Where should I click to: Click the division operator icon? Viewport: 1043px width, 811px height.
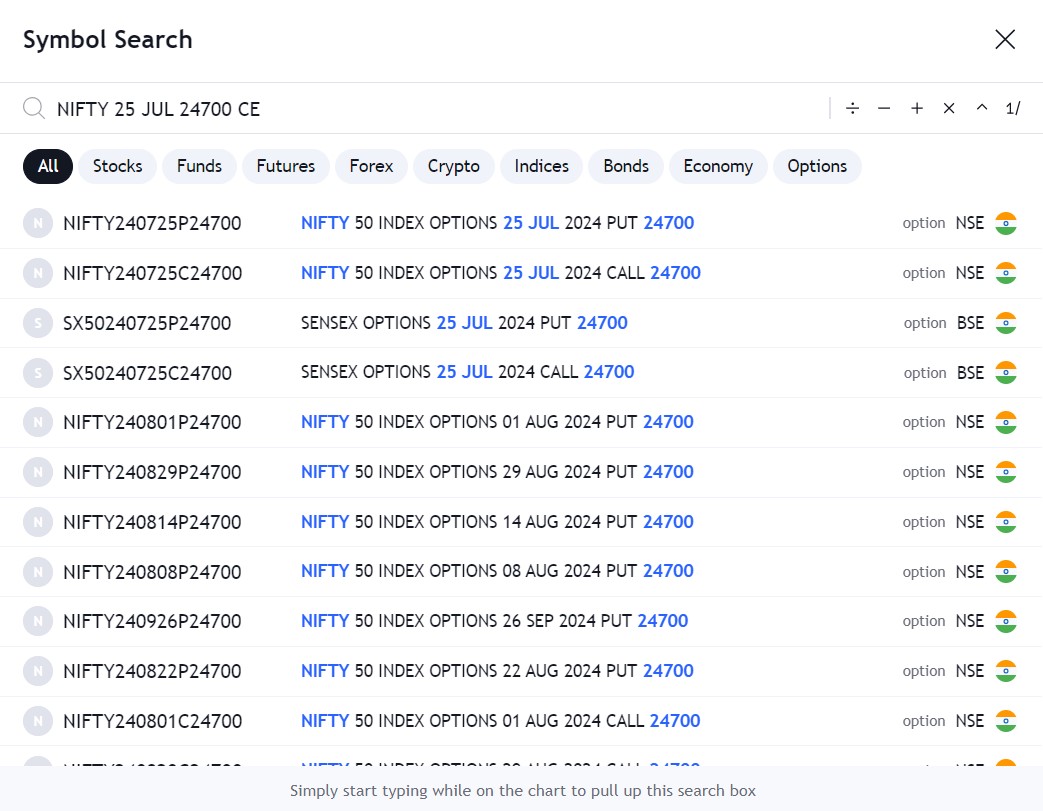[x=852, y=108]
